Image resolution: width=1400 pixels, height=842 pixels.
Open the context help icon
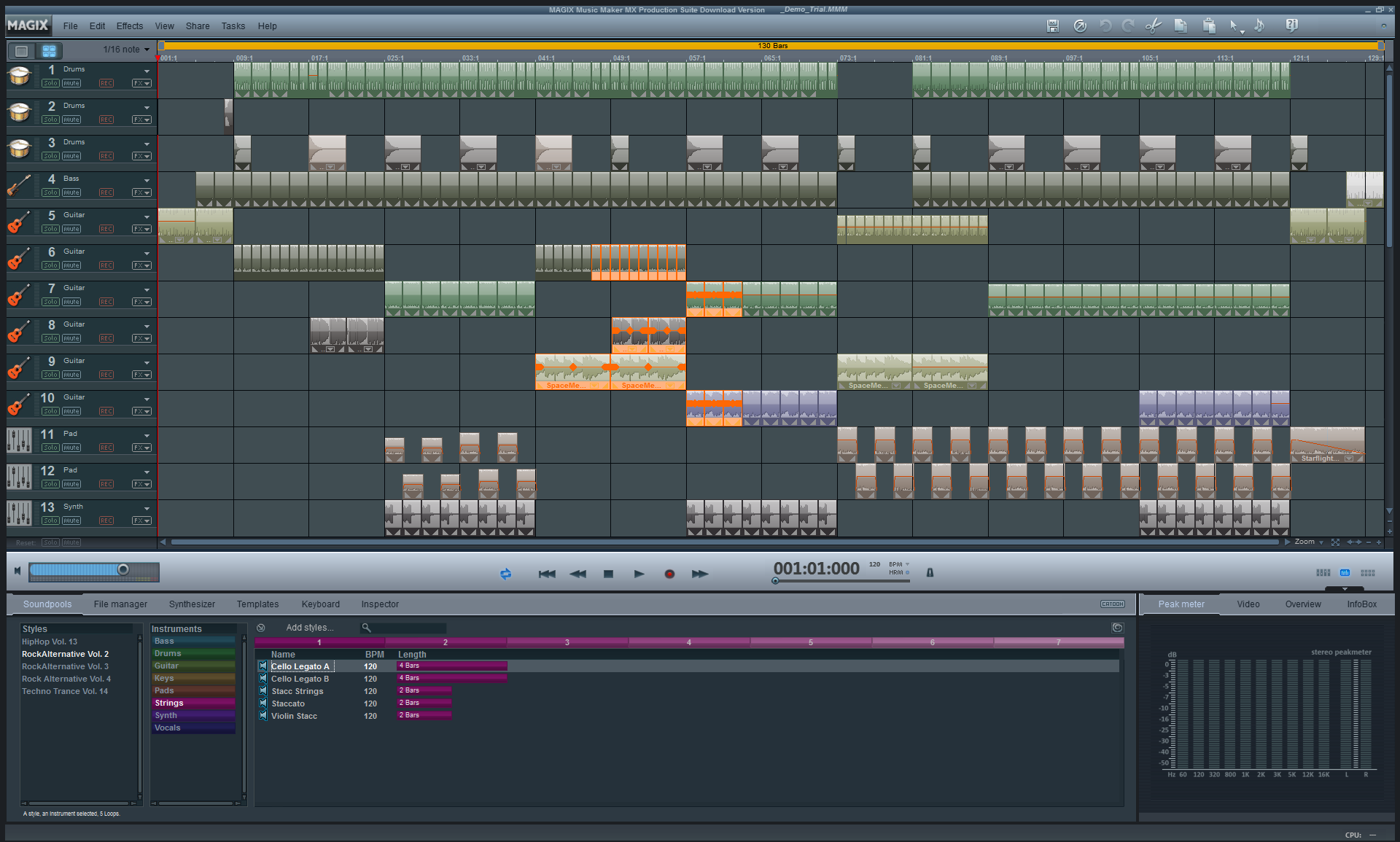click(1291, 26)
